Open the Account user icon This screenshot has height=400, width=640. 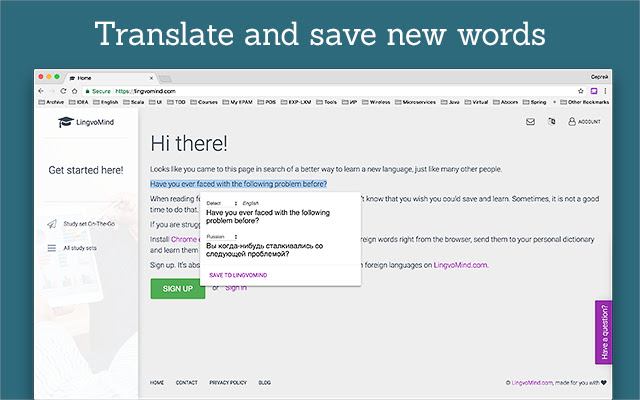(x=572, y=122)
